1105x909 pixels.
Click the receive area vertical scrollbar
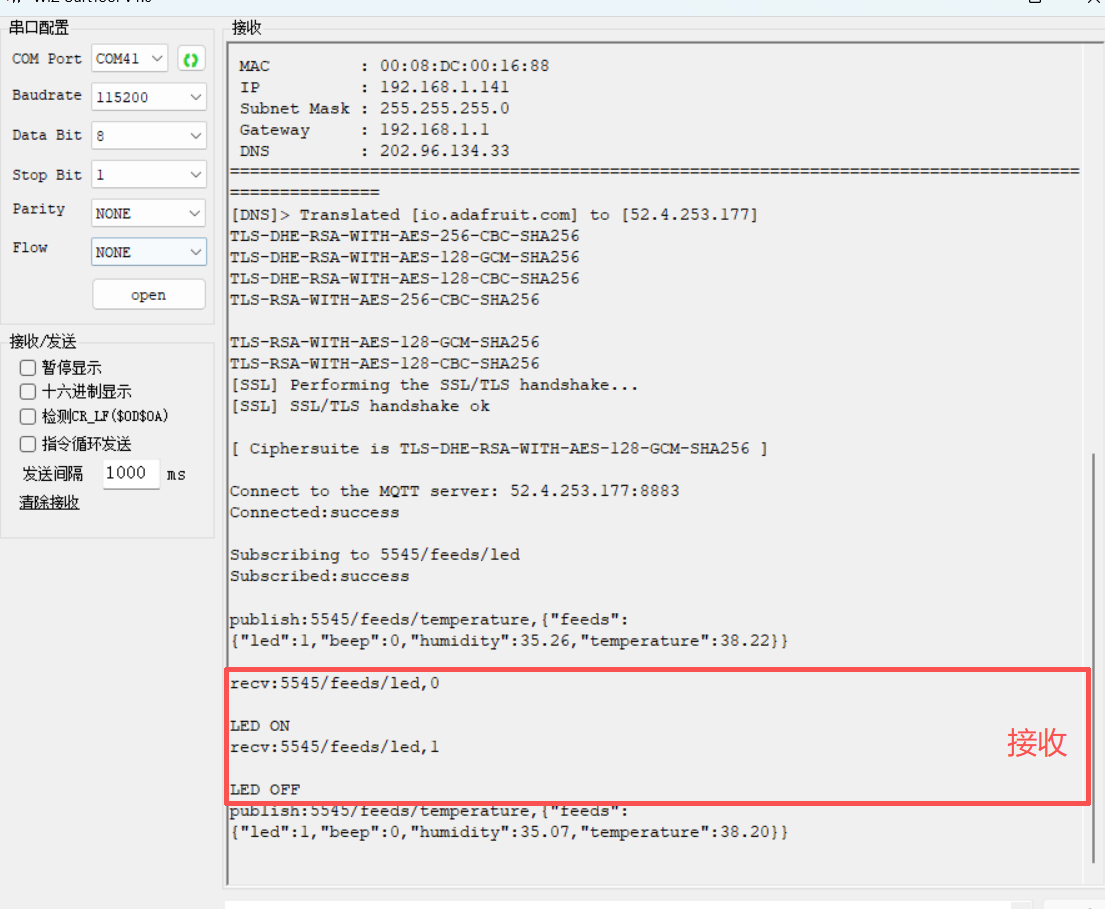tap(1093, 658)
